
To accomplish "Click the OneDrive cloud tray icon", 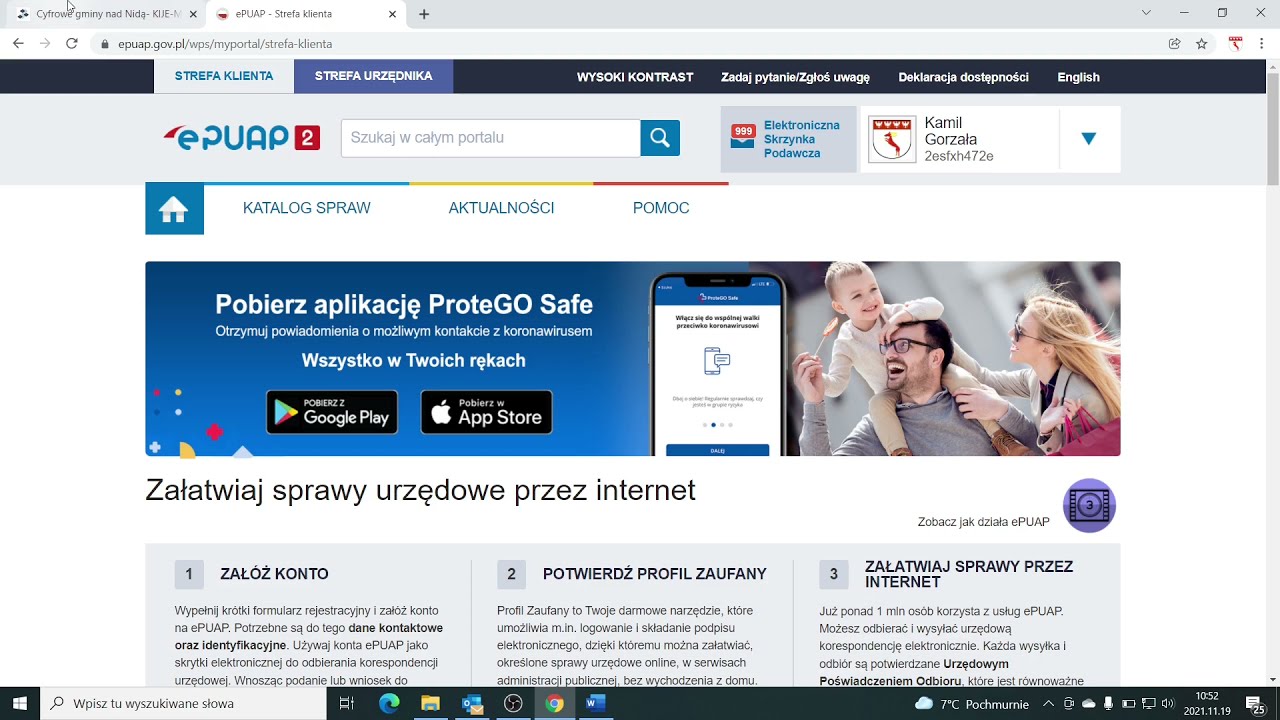I will tap(1089, 704).
